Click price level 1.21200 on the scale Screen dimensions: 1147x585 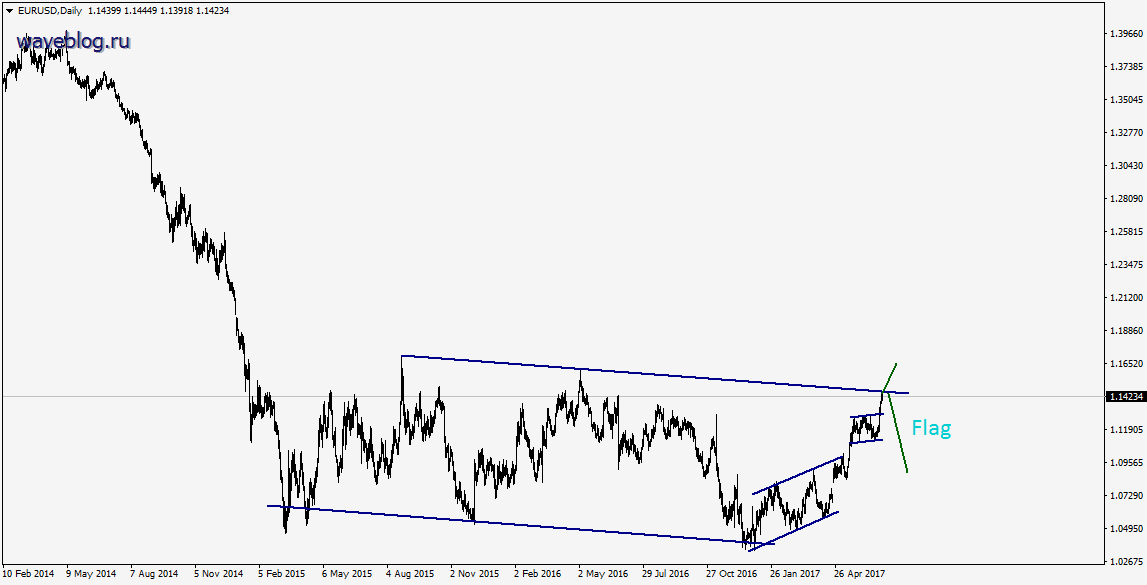1125,298
